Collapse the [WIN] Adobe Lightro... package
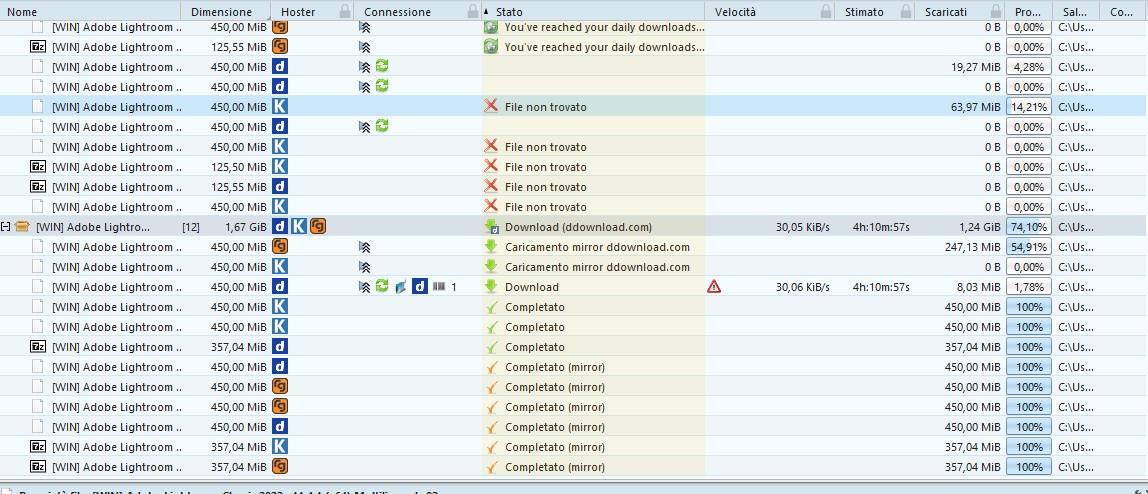Image resolution: width=1148 pixels, height=494 pixels. point(6,227)
